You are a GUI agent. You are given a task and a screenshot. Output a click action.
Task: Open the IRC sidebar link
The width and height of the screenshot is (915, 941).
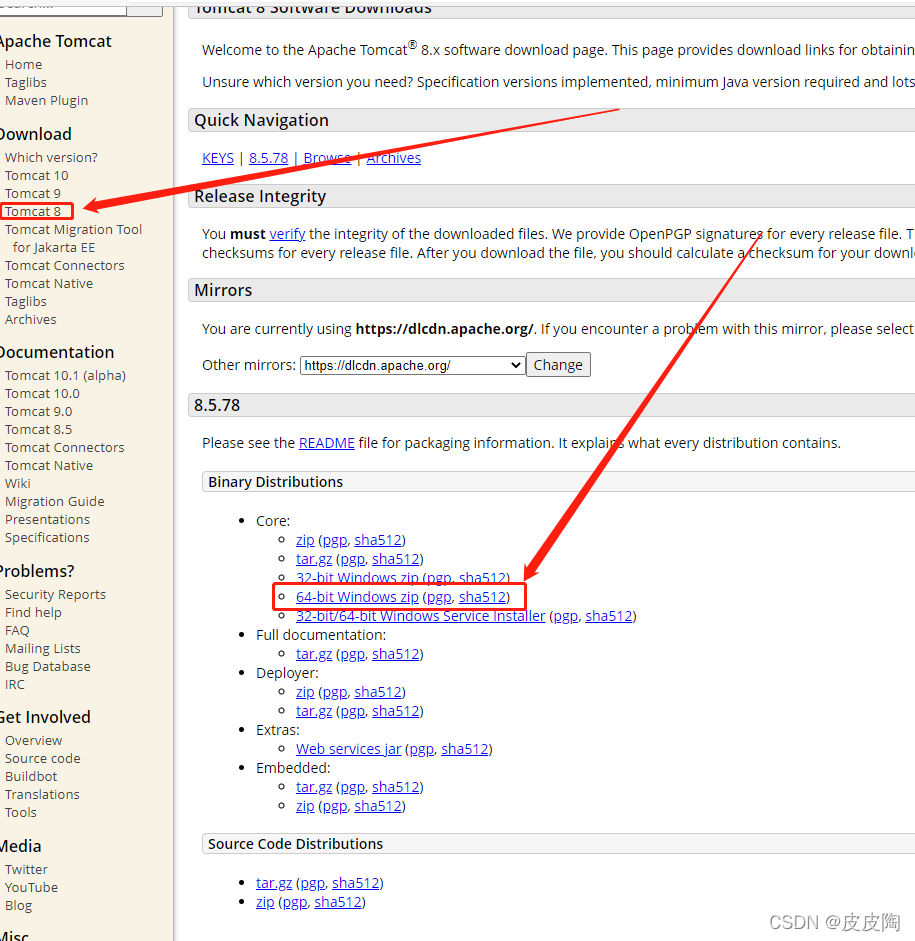click(14, 684)
